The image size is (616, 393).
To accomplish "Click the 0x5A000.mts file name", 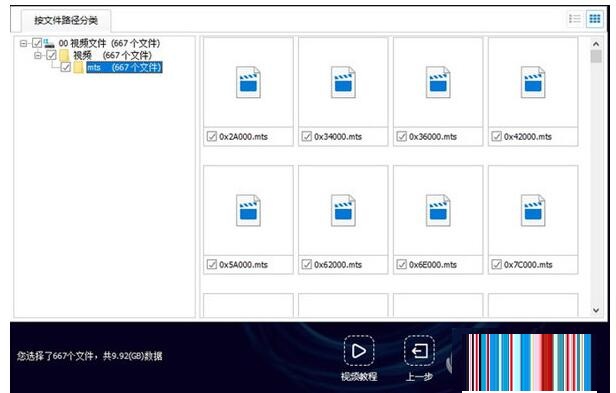I will coord(243,265).
